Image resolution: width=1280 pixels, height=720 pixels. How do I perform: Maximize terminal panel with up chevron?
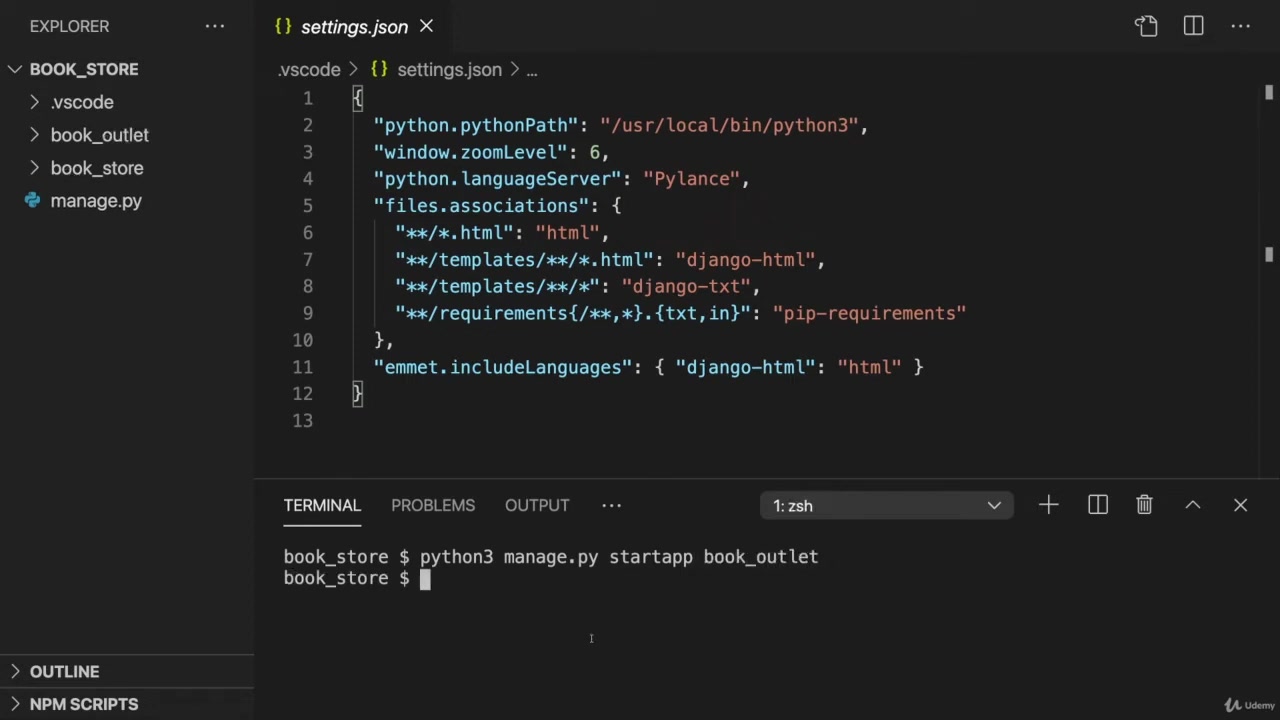tap(1192, 506)
